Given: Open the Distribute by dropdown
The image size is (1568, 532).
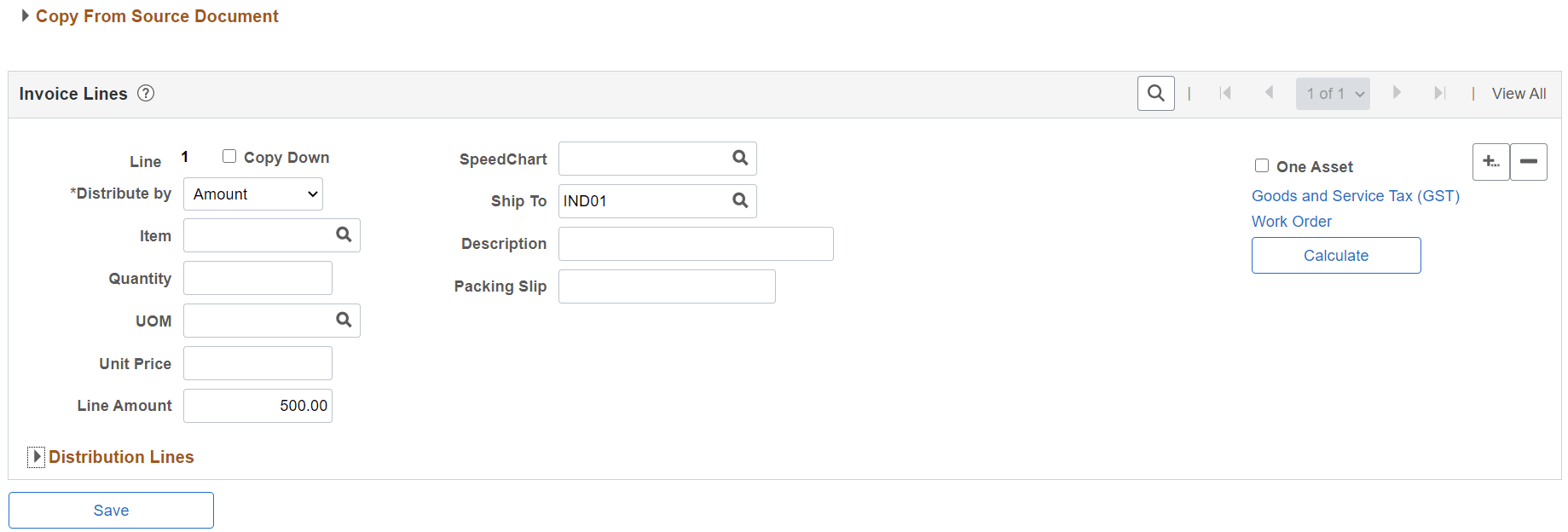Looking at the screenshot, I should pos(252,194).
